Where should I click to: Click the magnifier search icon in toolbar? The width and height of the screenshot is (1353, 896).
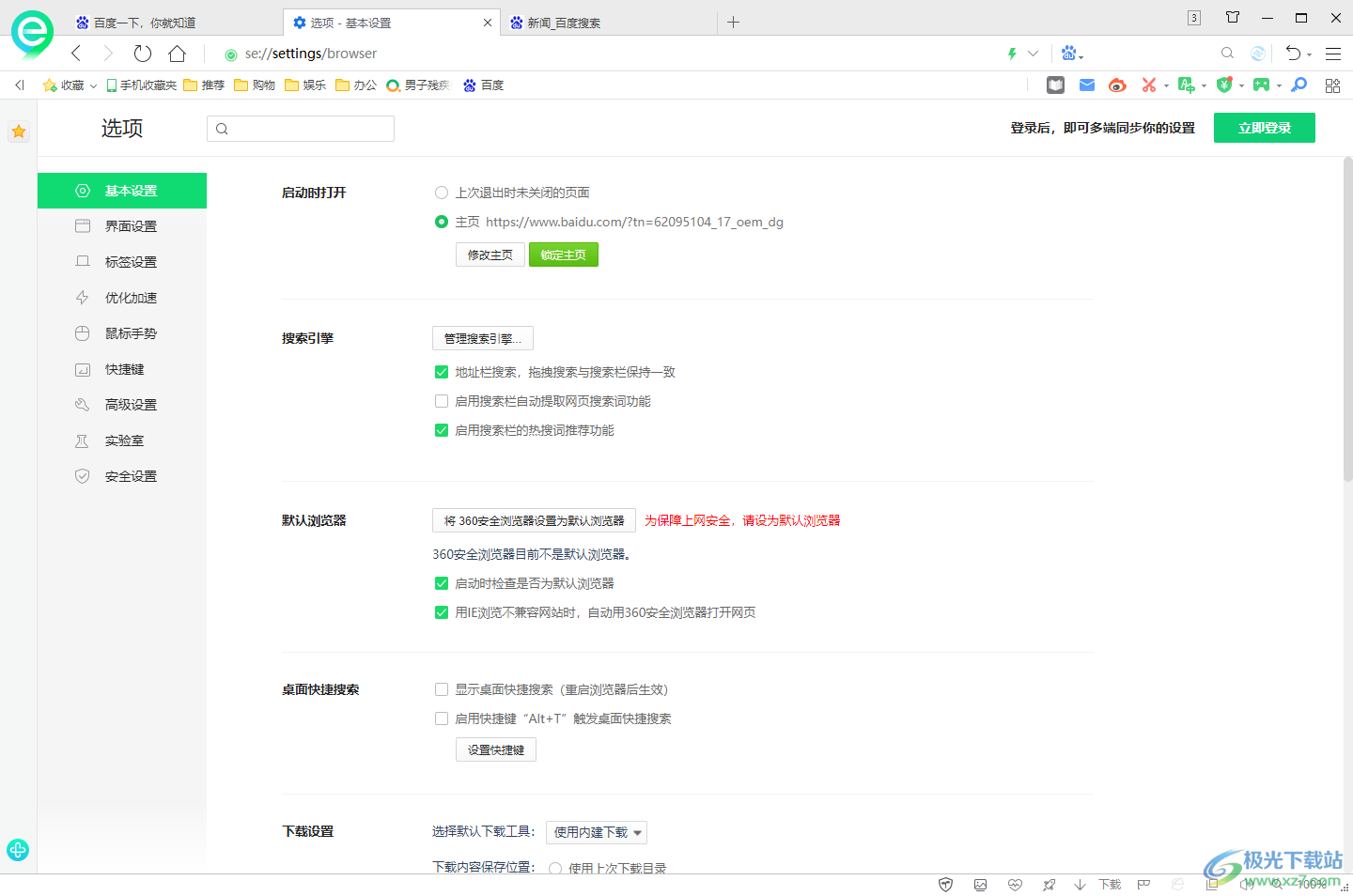point(1227,54)
